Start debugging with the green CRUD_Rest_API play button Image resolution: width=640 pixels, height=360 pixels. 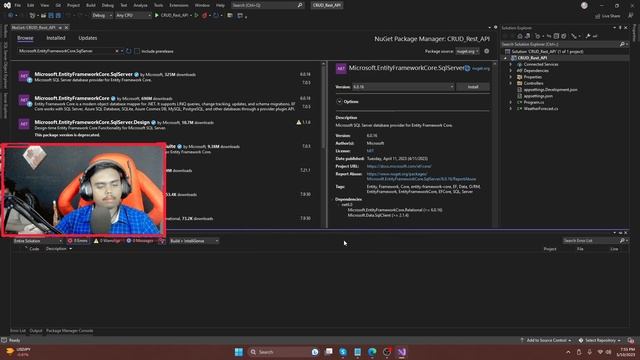[x=171, y=15]
